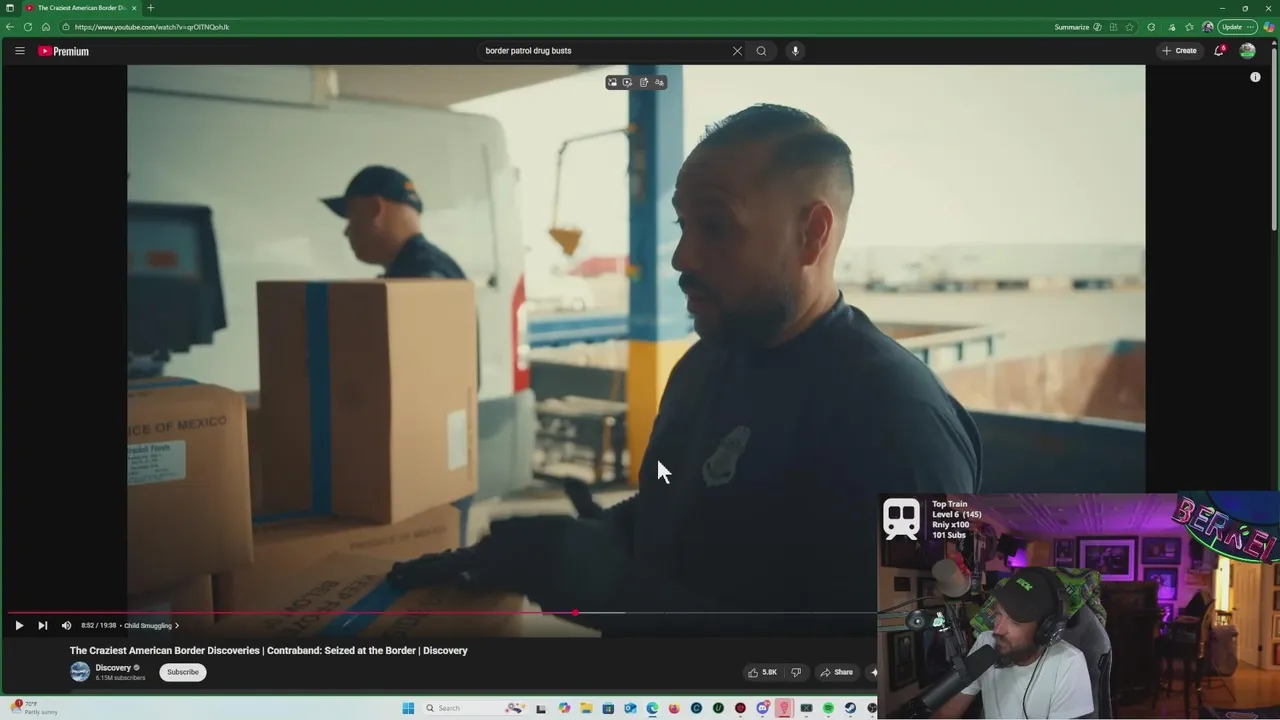Image resolution: width=1280 pixels, height=720 pixels.
Task: Open the Discovery channel avatar
Action: [x=80, y=672]
